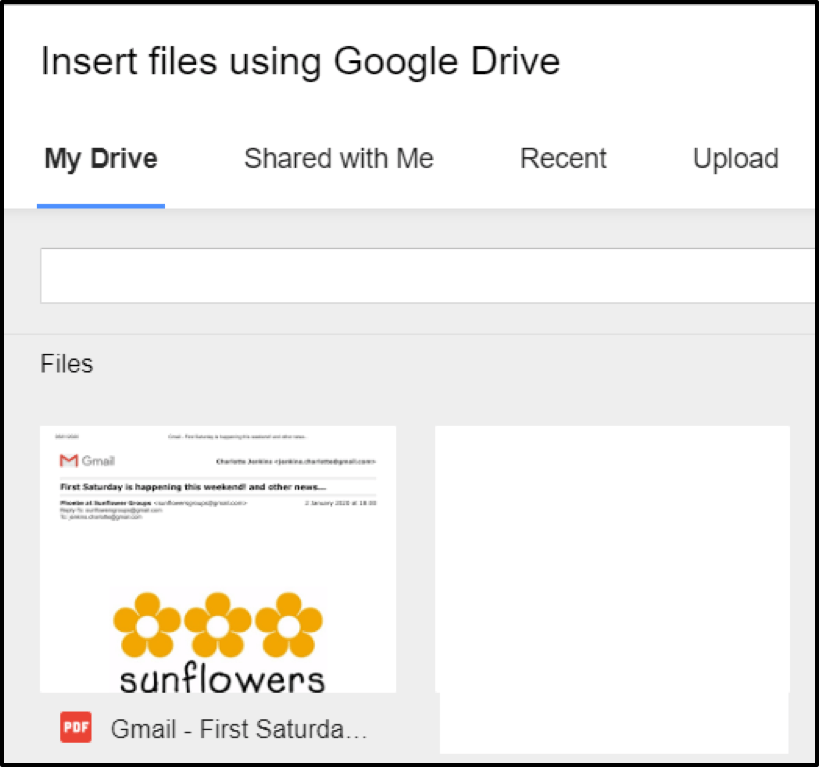Select the sunflowers logo image in the preview
This screenshot has height=767, width=819.
pyautogui.click(x=218, y=640)
